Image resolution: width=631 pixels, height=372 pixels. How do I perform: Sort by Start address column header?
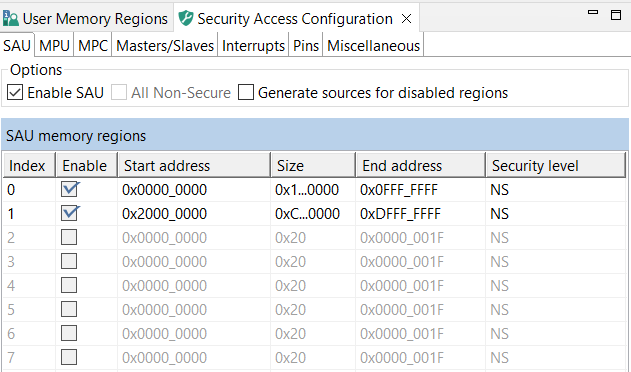194,165
